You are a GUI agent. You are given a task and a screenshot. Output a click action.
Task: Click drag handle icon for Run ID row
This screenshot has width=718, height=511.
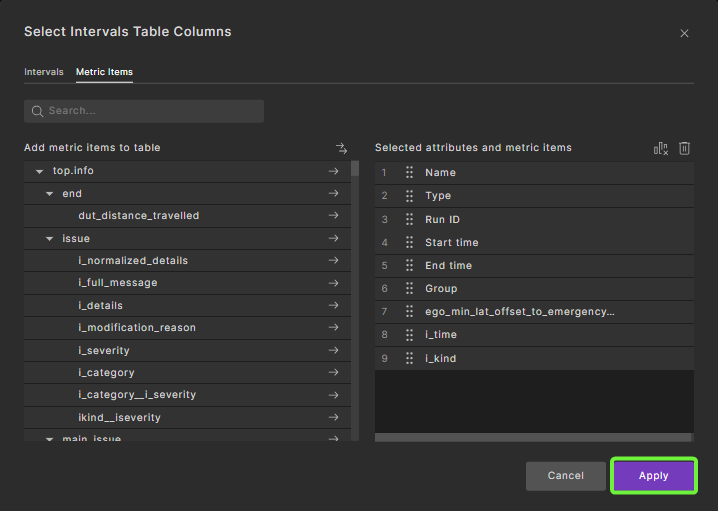pyautogui.click(x=409, y=219)
